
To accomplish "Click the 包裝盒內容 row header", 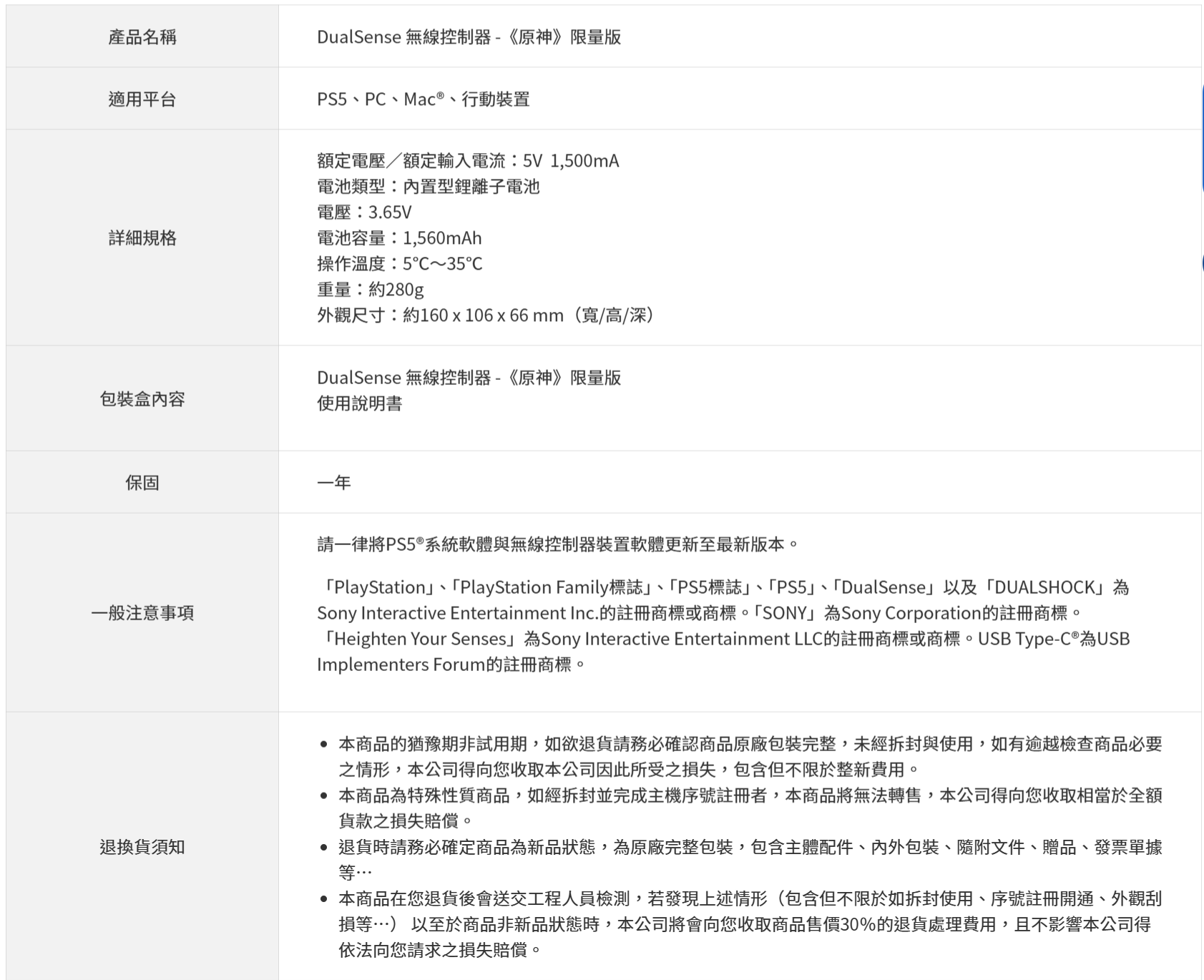I will (142, 399).
